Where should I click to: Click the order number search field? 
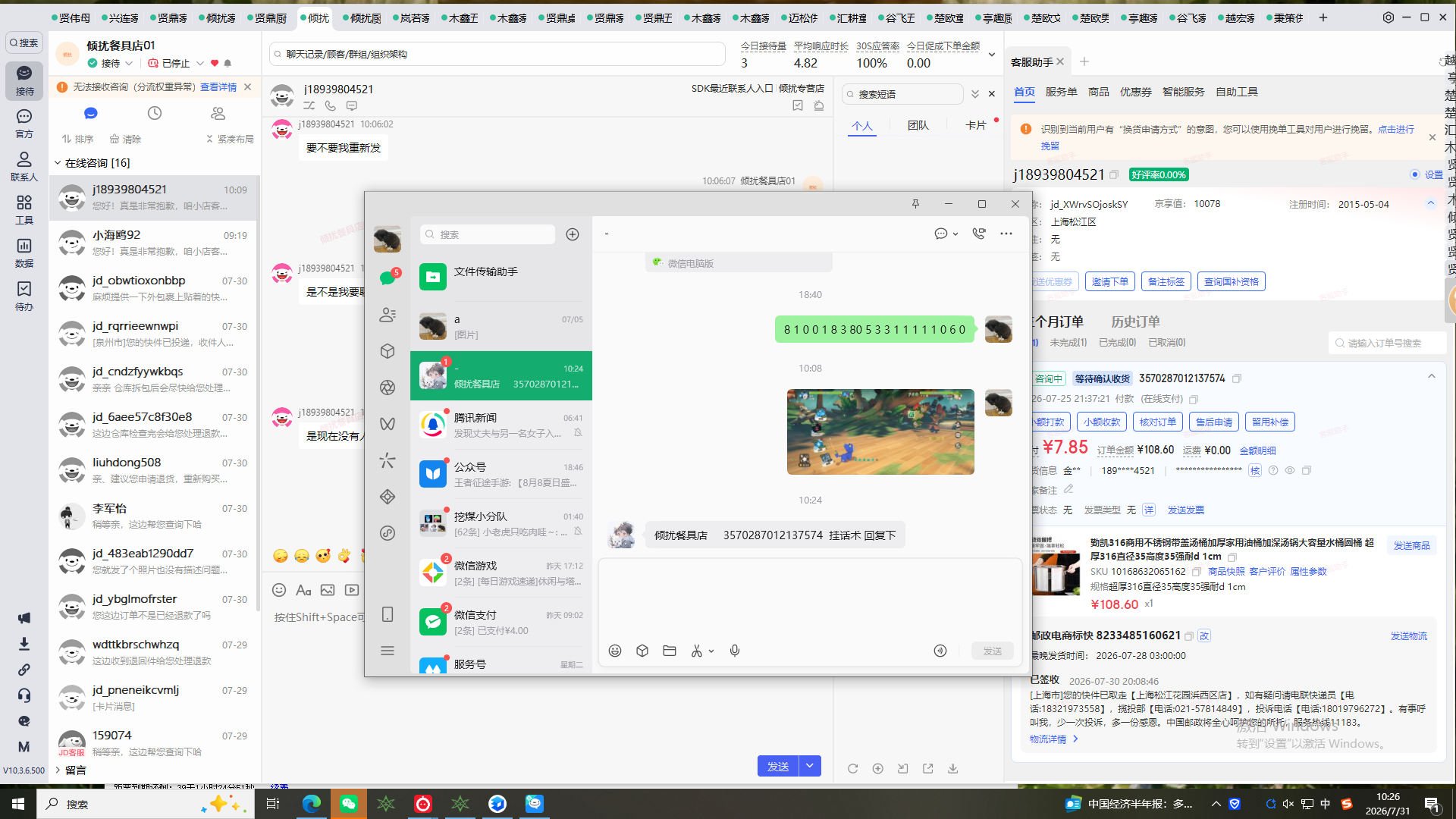[x=1388, y=343]
